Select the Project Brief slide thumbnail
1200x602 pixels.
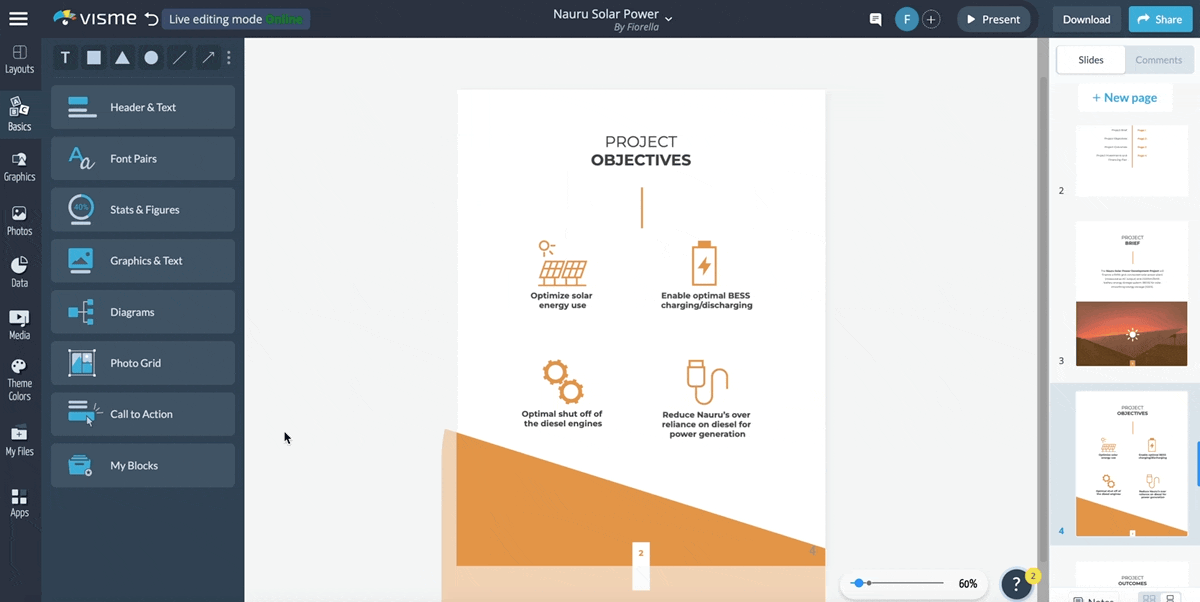pyautogui.click(x=1131, y=293)
